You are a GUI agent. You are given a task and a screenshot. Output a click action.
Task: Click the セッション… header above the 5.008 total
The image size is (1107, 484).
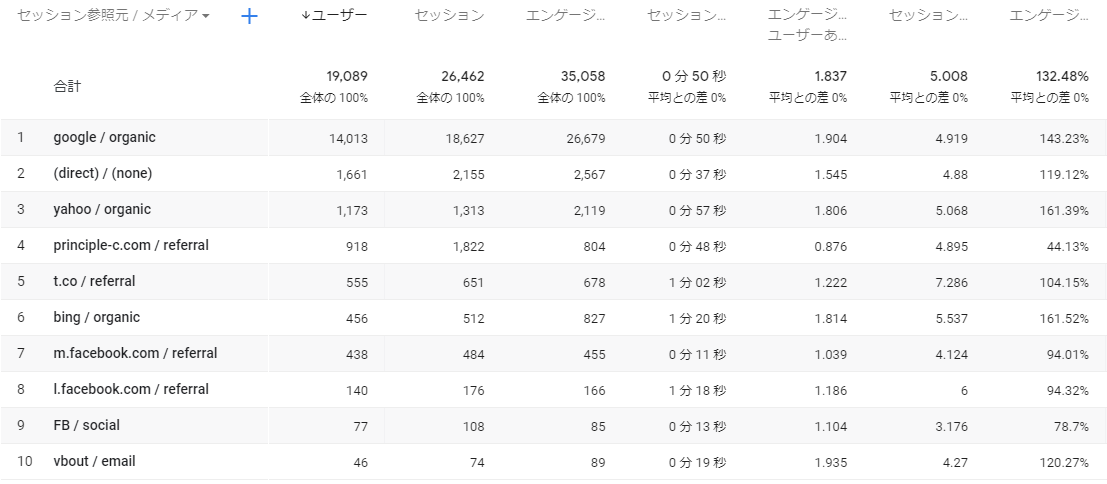[x=928, y=16]
